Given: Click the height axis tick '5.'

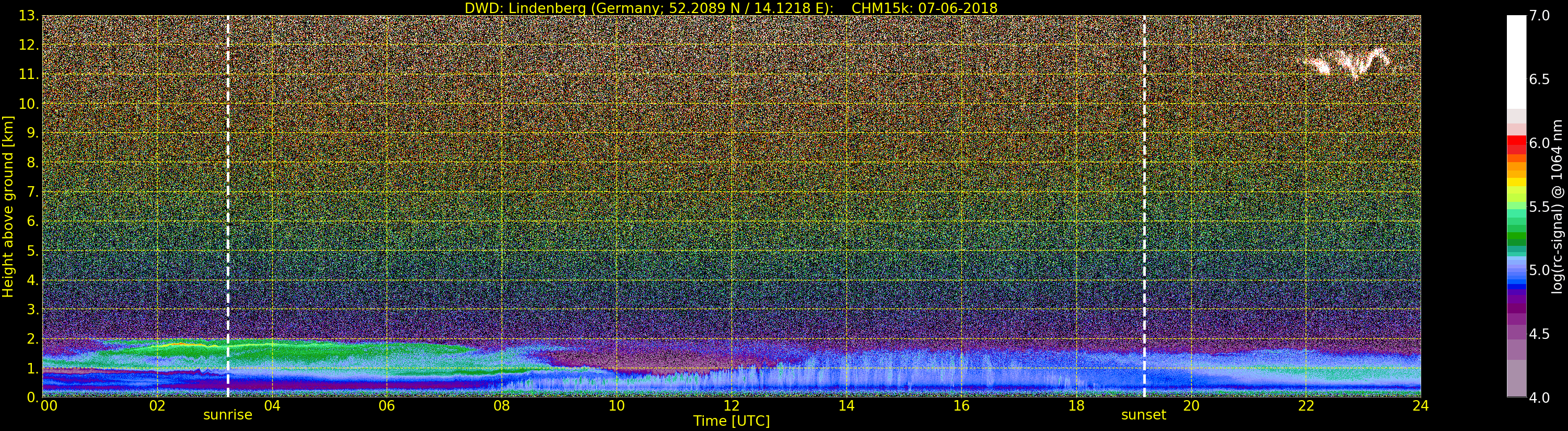Looking at the screenshot, I should (33, 251).
